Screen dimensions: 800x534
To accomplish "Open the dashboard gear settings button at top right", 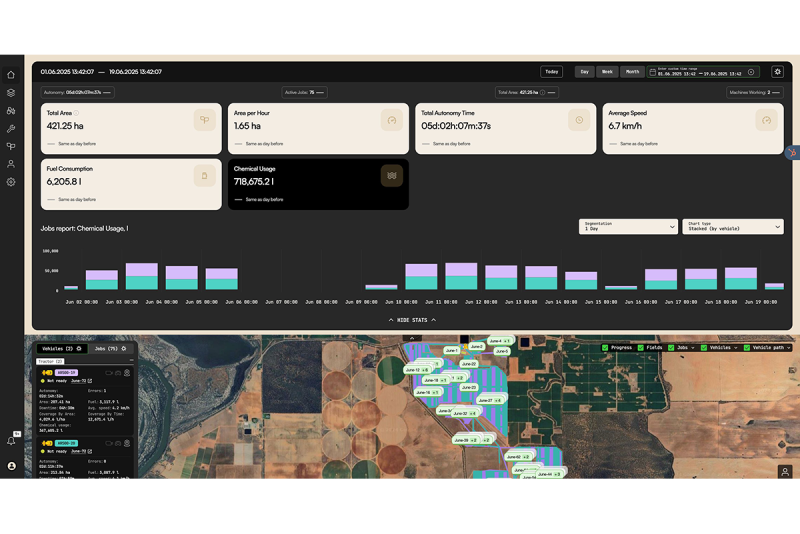I will 777,72.
